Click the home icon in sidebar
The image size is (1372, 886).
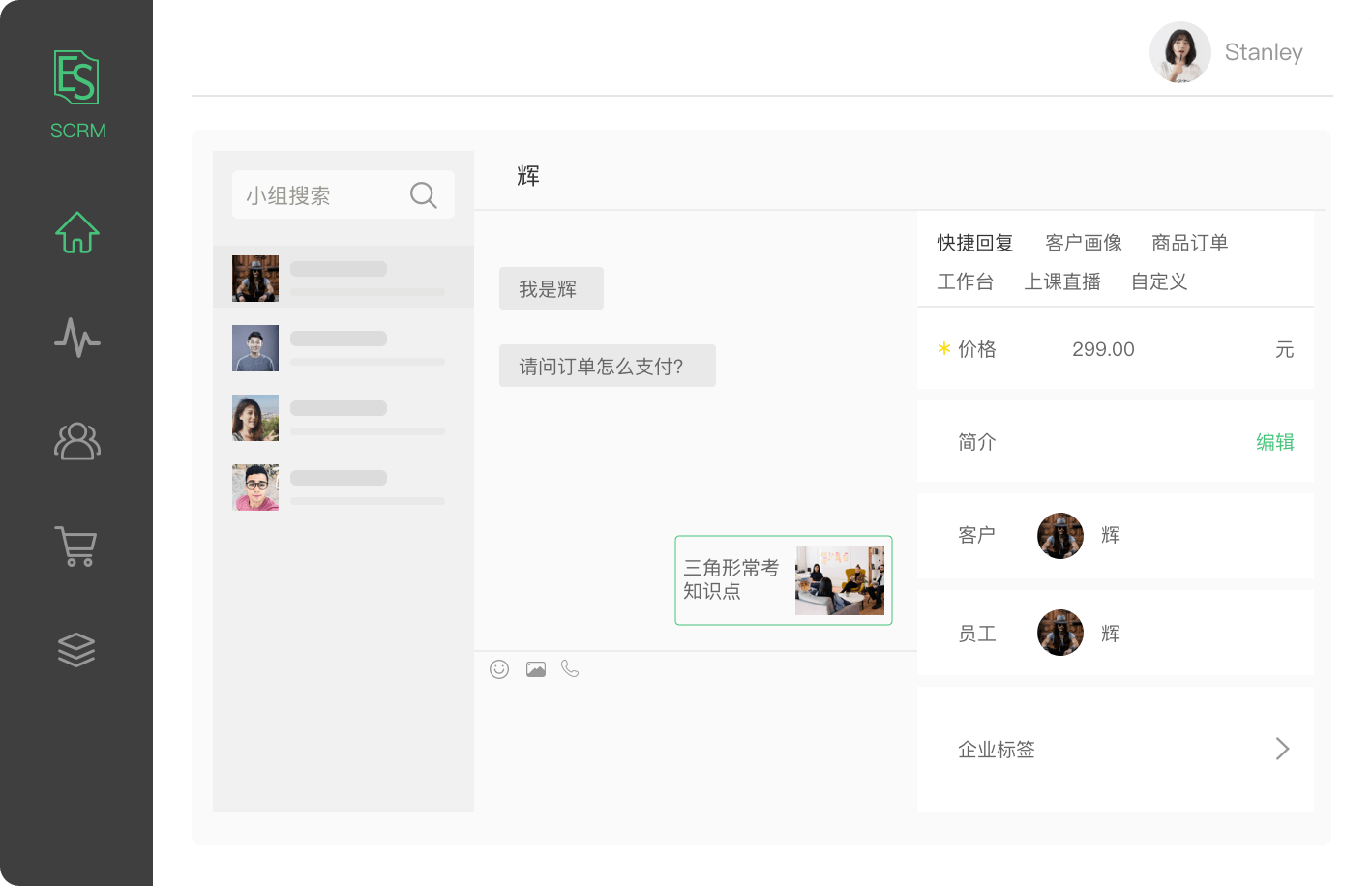[77, 232]
